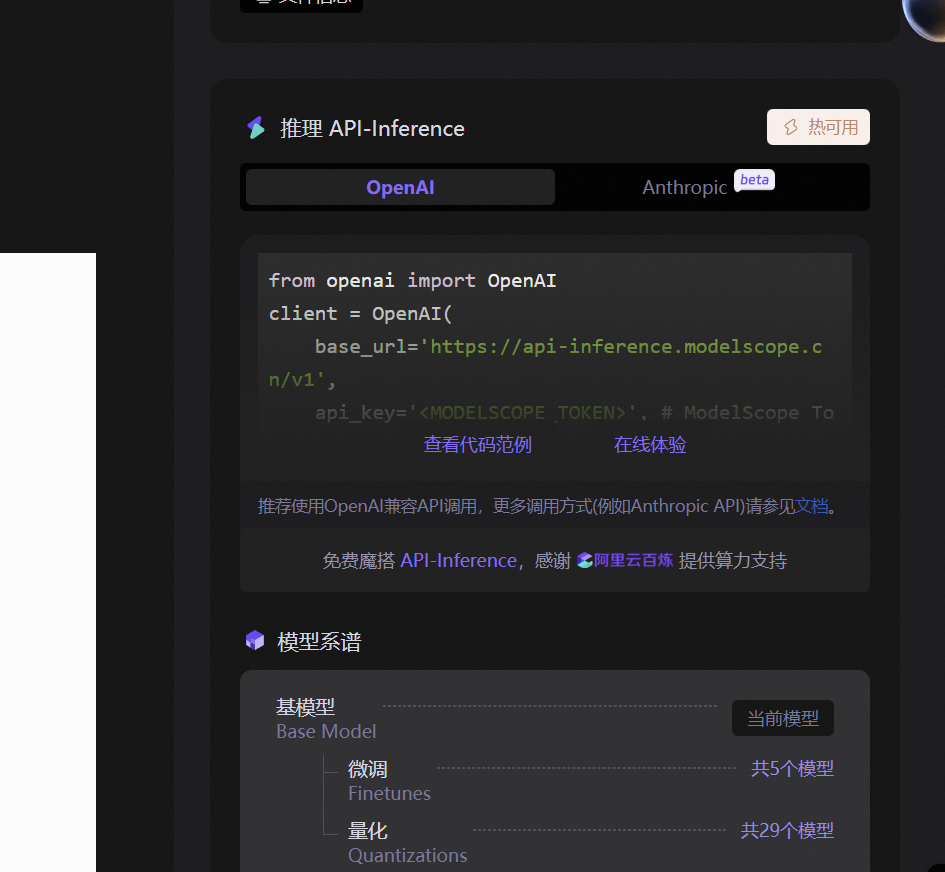Viewport: 945px width, 872px height.
Task: Open the 文档 documentation link
Action: click(812, 506)
